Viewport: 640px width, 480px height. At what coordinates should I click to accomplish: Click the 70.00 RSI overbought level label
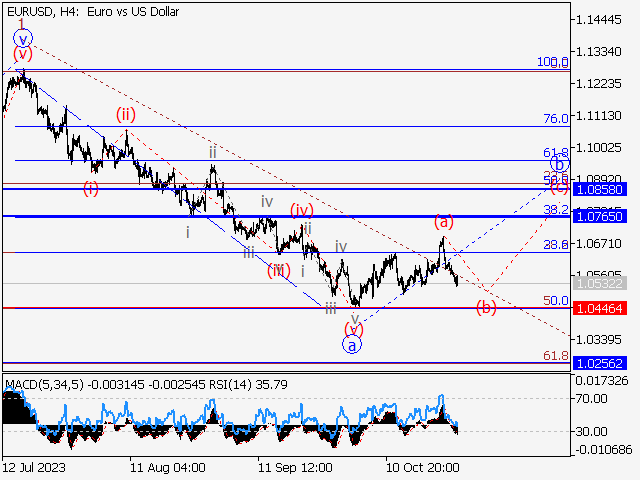[x=591, y=398]
